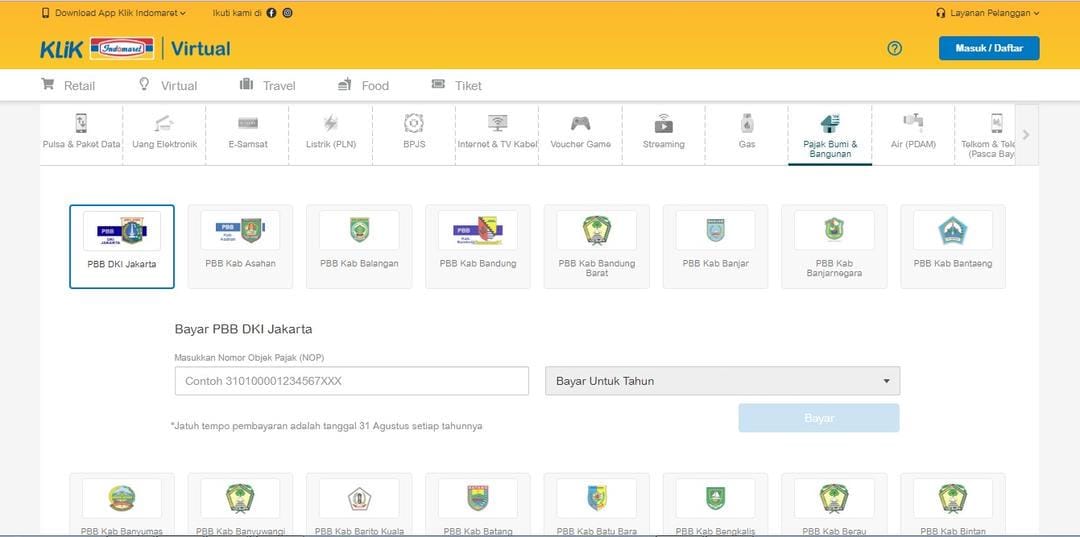
Task: Select the PBB Kab Batu Bara card
Action: pyautogui.click(x=596, y=504)
